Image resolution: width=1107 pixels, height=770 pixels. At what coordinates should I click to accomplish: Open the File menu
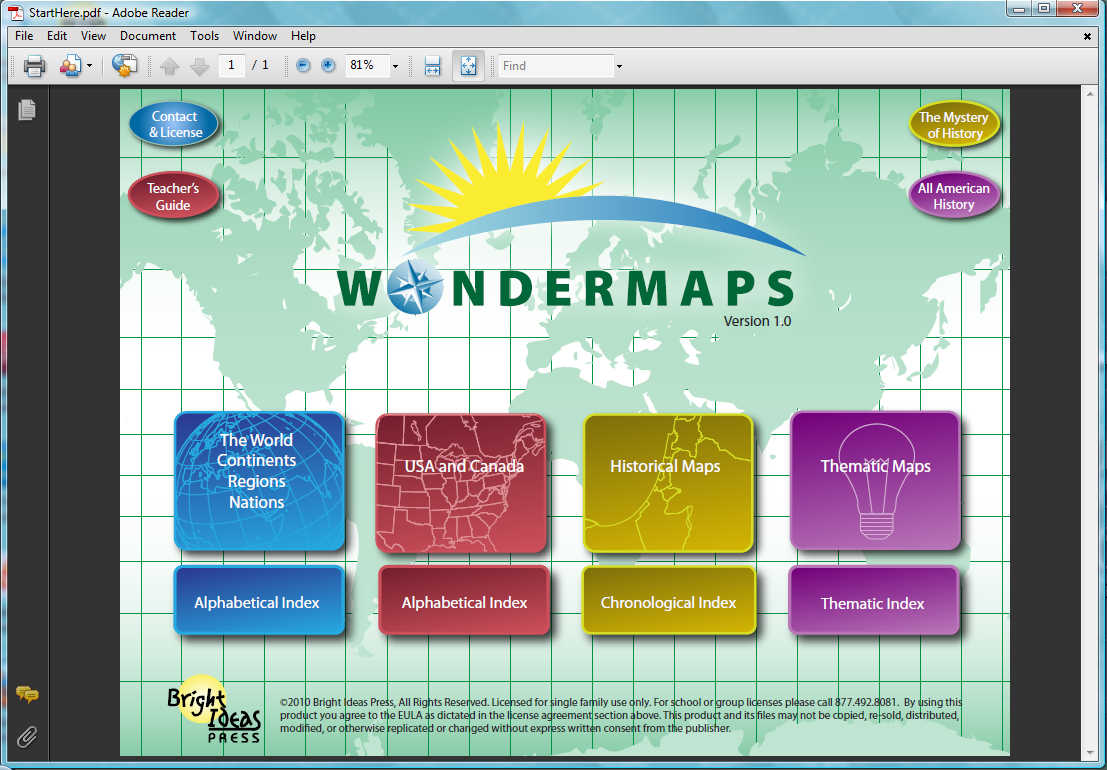click(24, 36)
